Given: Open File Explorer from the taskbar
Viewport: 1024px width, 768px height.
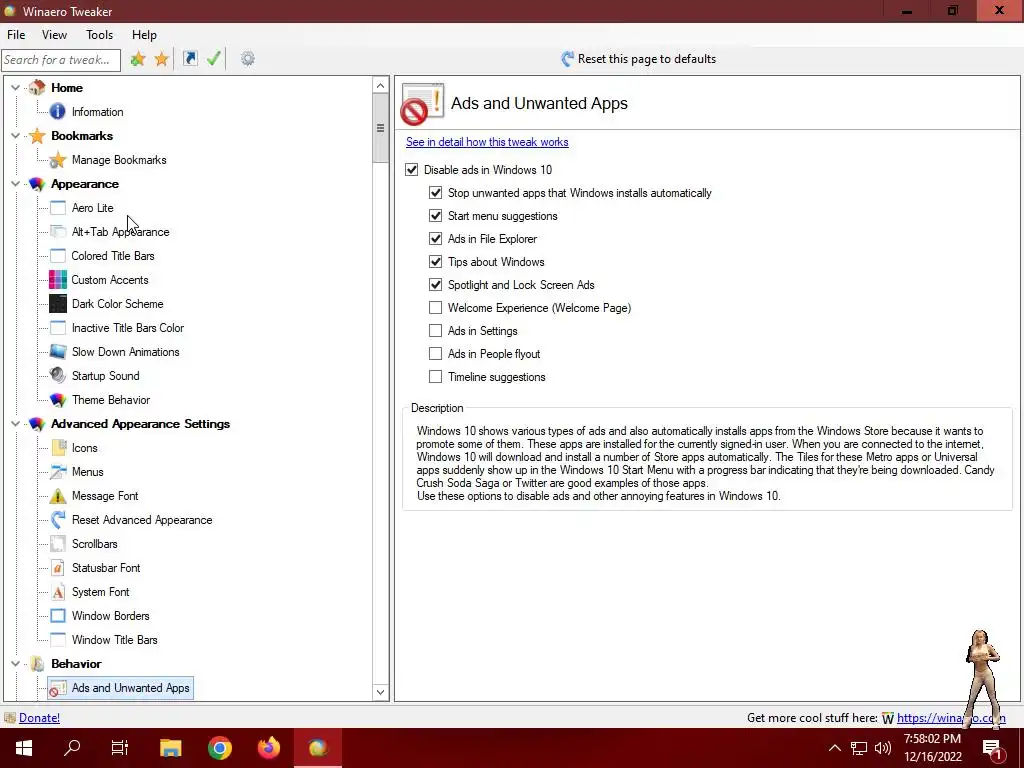Looking at the screenshot, I should pyautogui.click(x=170, y=748).
